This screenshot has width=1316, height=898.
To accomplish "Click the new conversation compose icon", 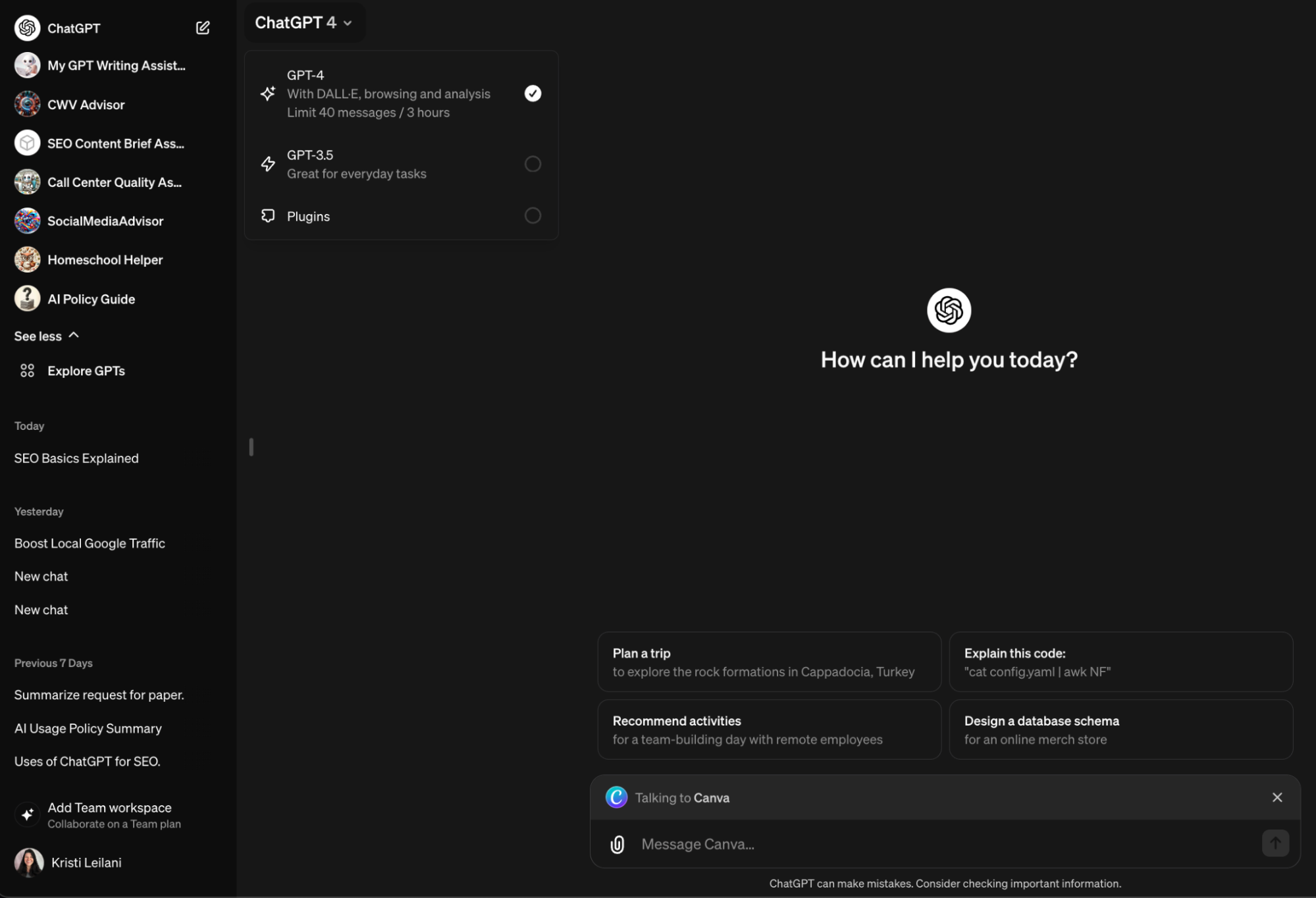I will pos(204,27).
